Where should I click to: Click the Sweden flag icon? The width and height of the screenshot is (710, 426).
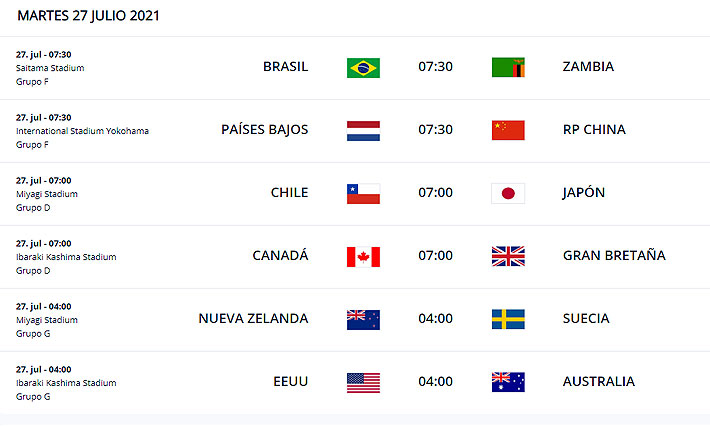point(508,319)
